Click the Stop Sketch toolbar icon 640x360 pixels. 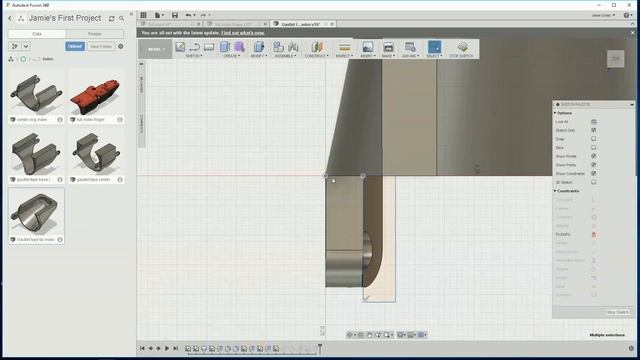point(462,47)
